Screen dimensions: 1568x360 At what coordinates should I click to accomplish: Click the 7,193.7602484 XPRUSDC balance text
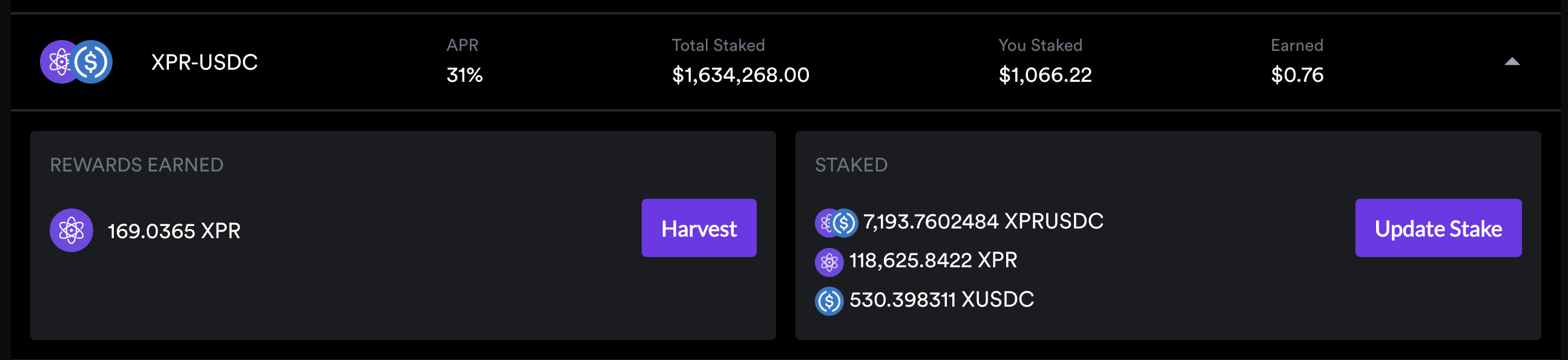point(983,221)
